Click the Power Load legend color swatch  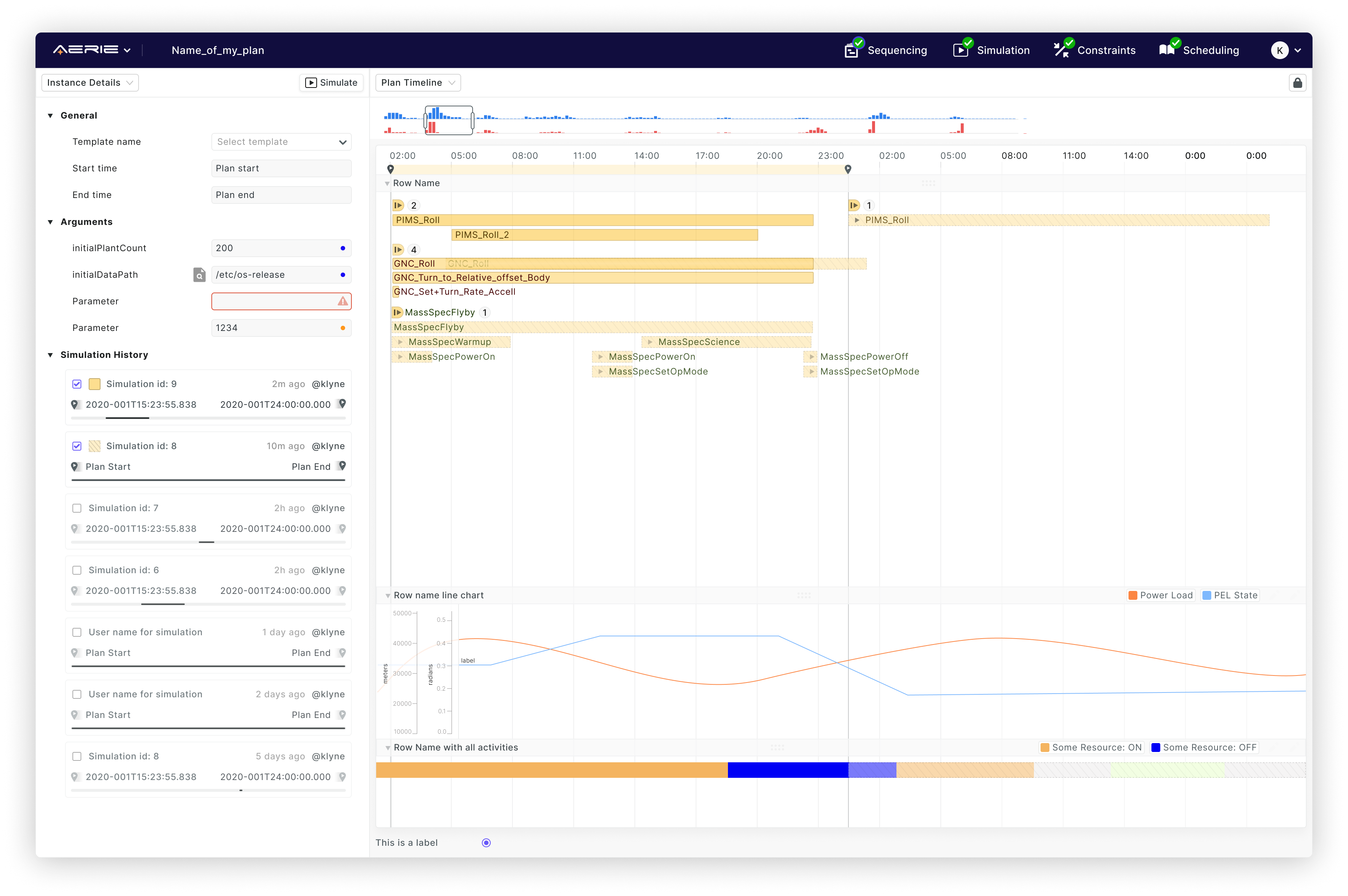click(x=1133, y=595)
